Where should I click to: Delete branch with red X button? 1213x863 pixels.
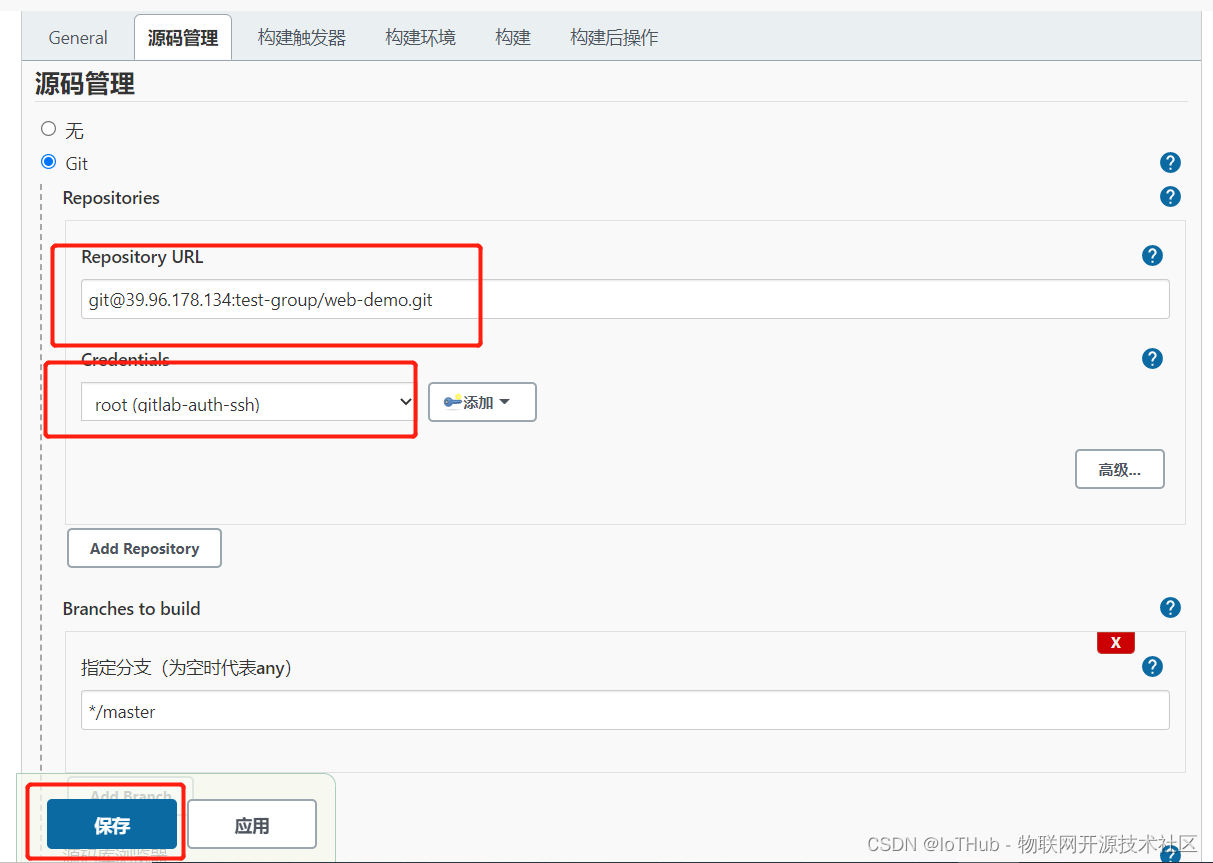coord(1116,642)
